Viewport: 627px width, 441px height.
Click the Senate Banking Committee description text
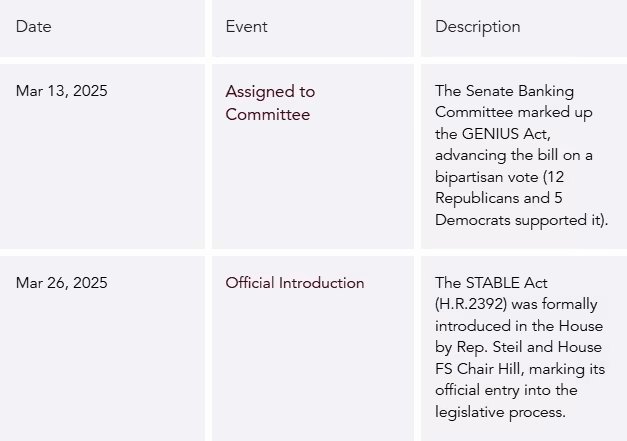[x=521, y=156]
